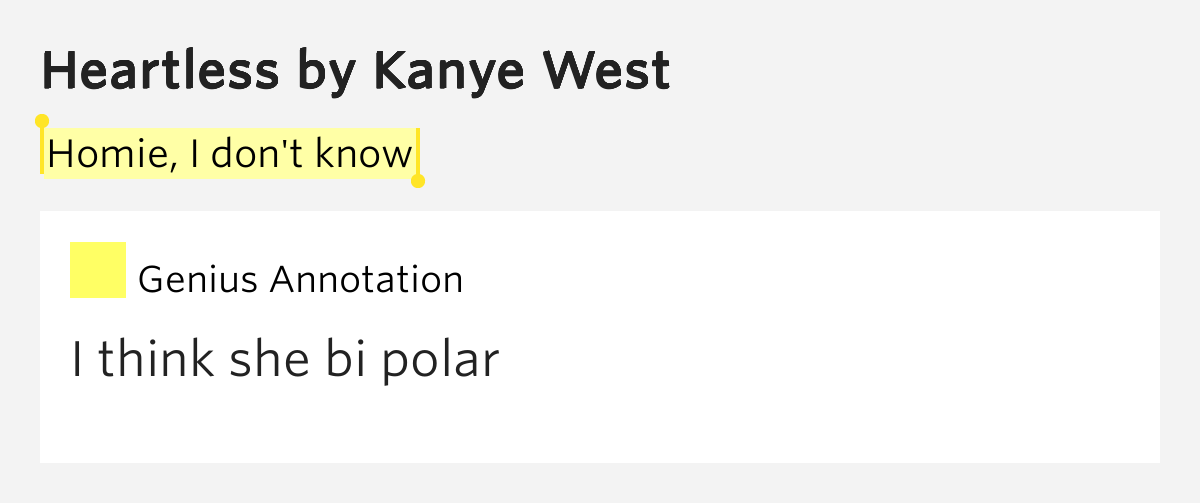Click the "Genius Annotation" label
Screen dimensions: 1200x503
pos(300,280)
